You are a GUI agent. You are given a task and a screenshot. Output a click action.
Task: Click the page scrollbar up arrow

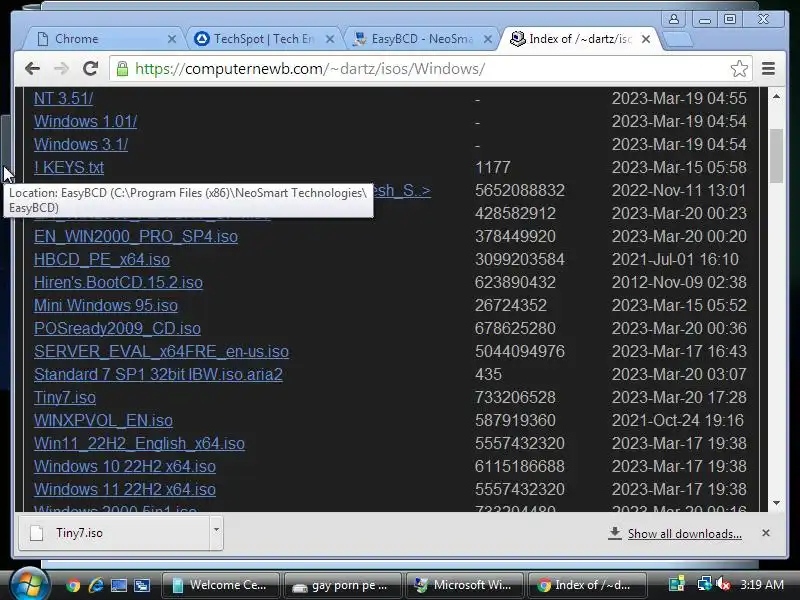776,96
